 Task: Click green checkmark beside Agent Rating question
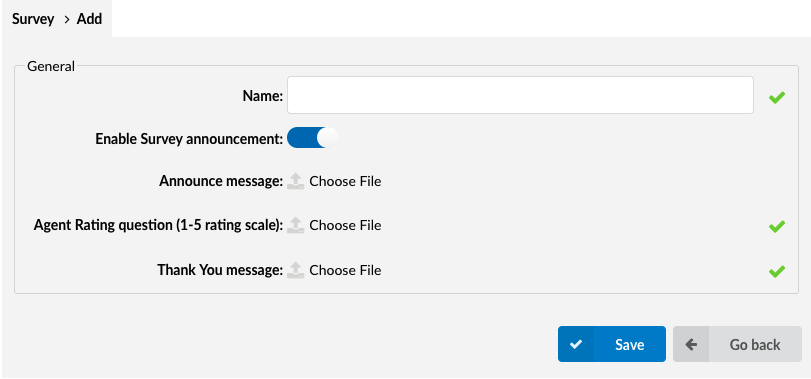[x=777, y=226]
